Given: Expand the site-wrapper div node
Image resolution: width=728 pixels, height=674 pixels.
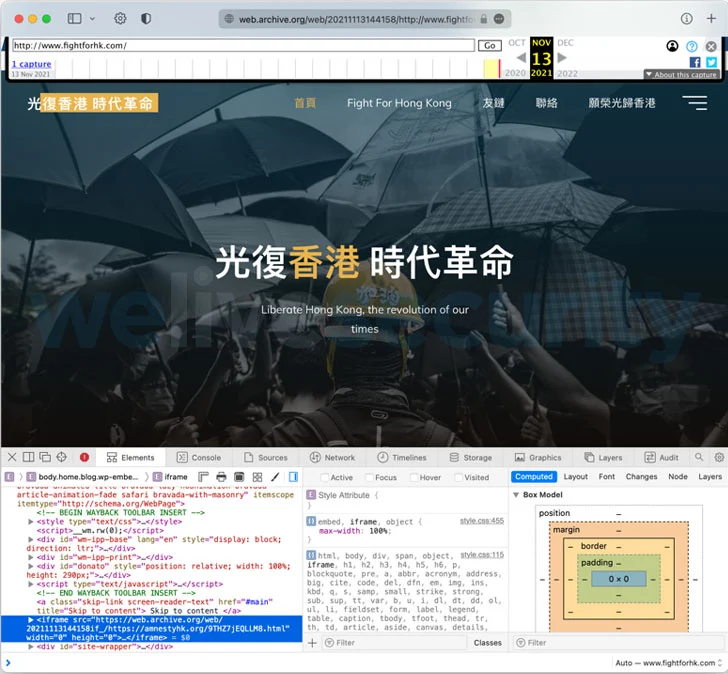Looking at the screenshot, I should point(31,647).
